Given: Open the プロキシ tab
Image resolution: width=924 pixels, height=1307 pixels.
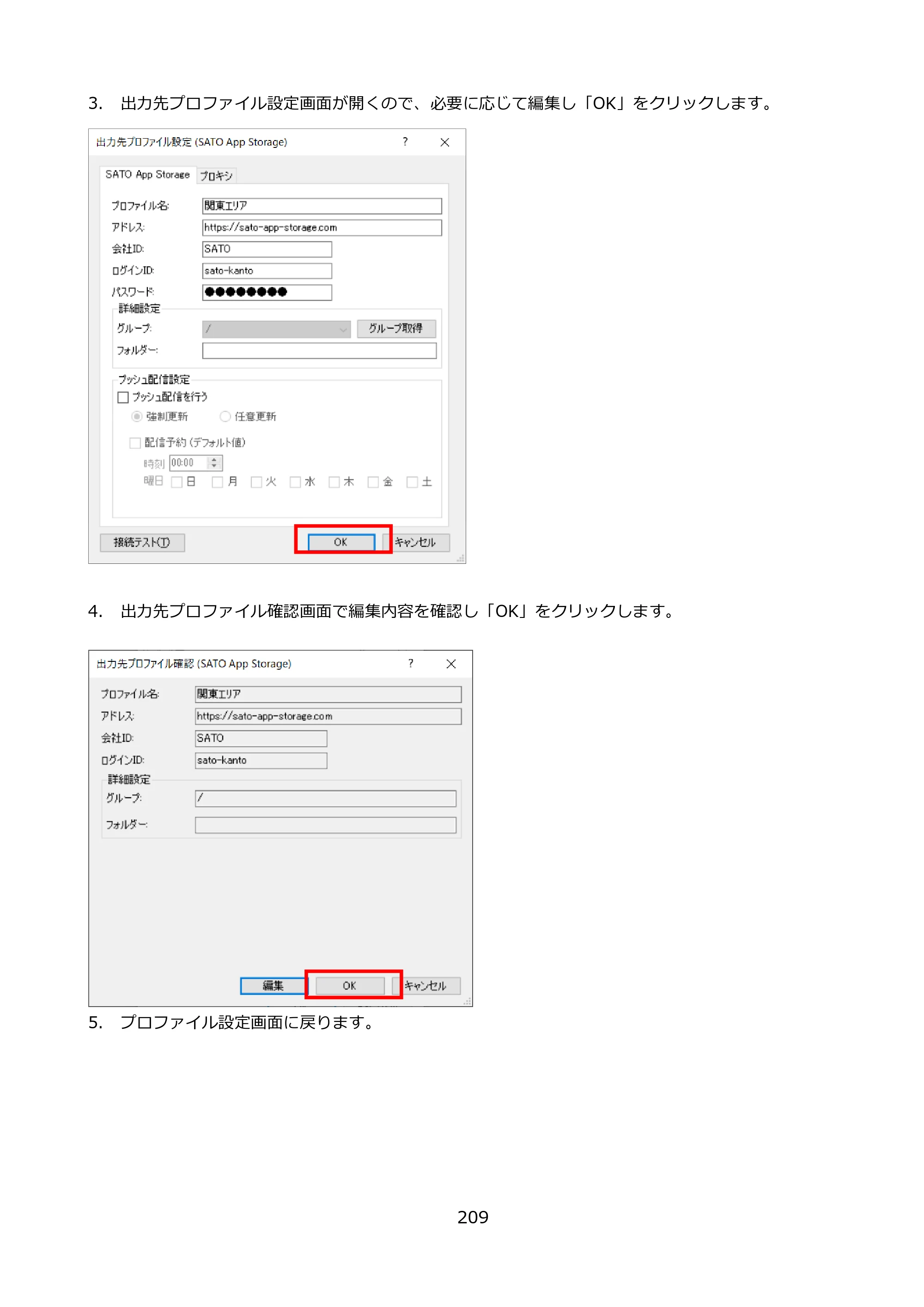Looking at the screenshot, I should [x=216, y=176].
